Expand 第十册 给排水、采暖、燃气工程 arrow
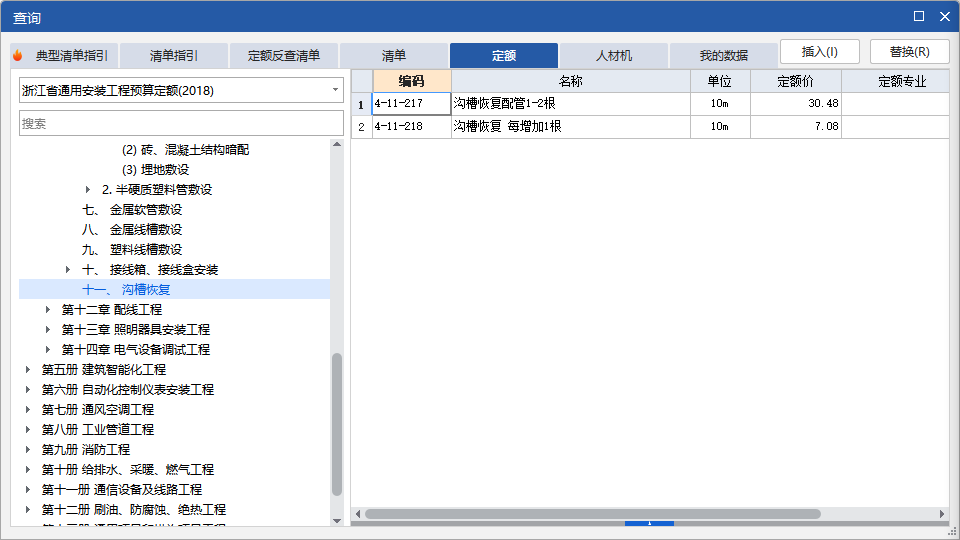 click(x=28, y=470)
